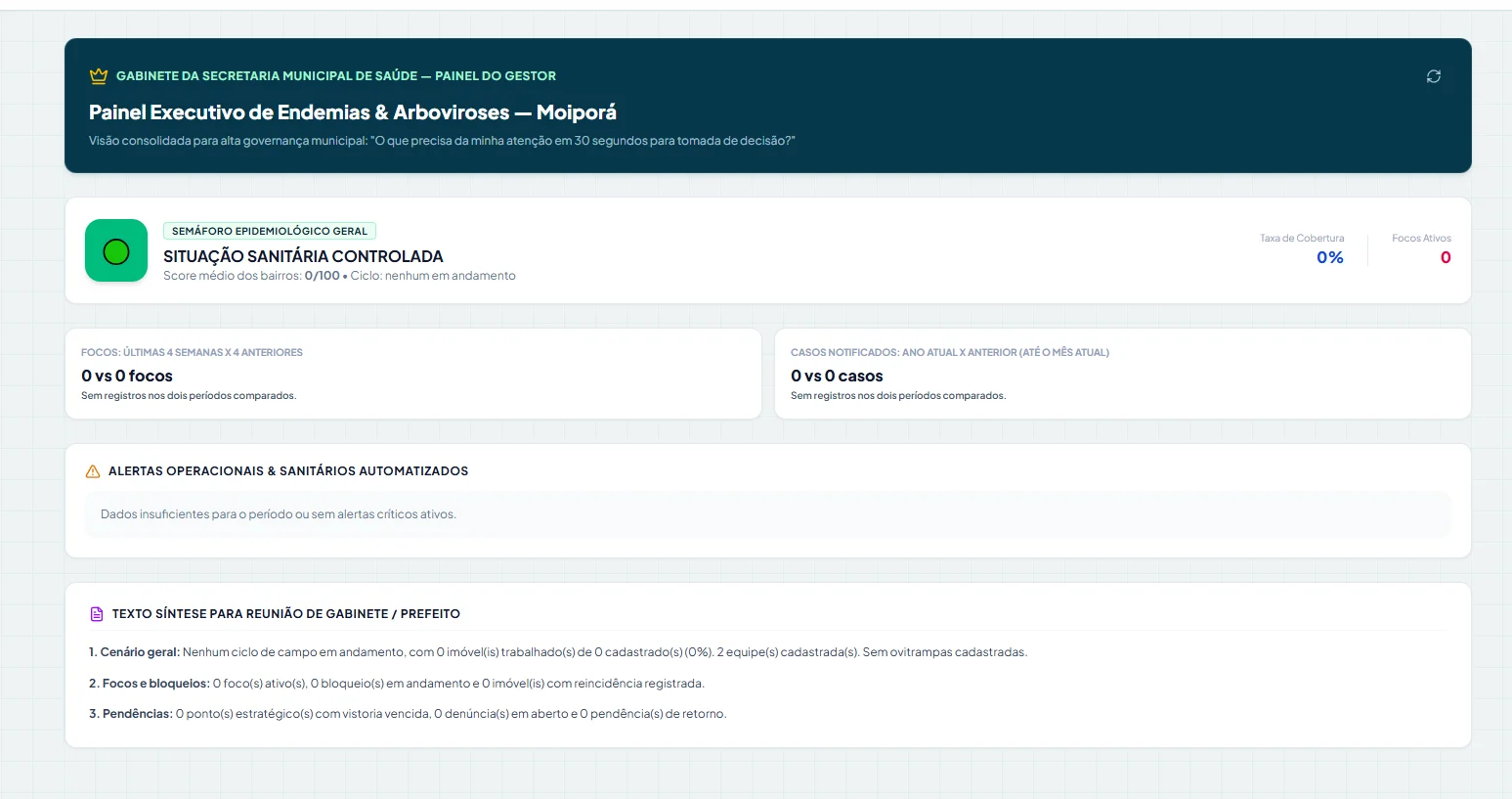The height and width of the screenshot is (799, 1512).
Task: Click the 'Visão consolidada para alta governança' subtitle
Action: pyautogui.click(x=442, y=141)
